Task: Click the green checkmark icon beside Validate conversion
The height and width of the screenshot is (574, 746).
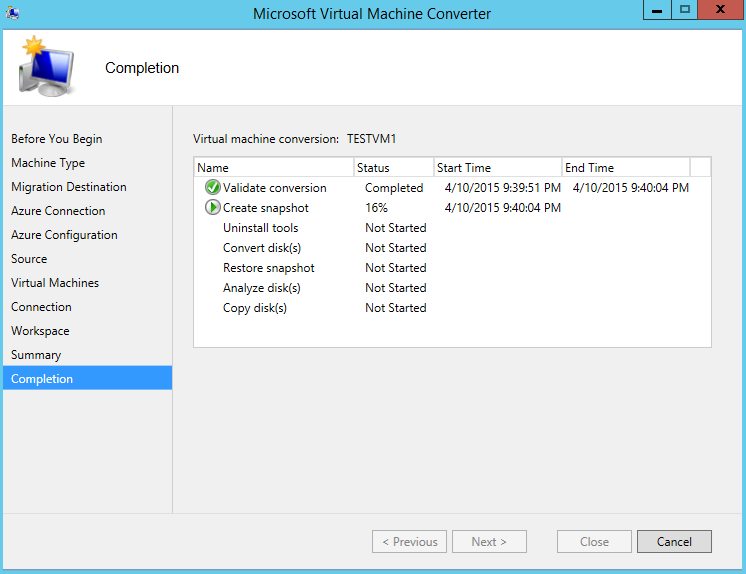Action: coord(213,188)
